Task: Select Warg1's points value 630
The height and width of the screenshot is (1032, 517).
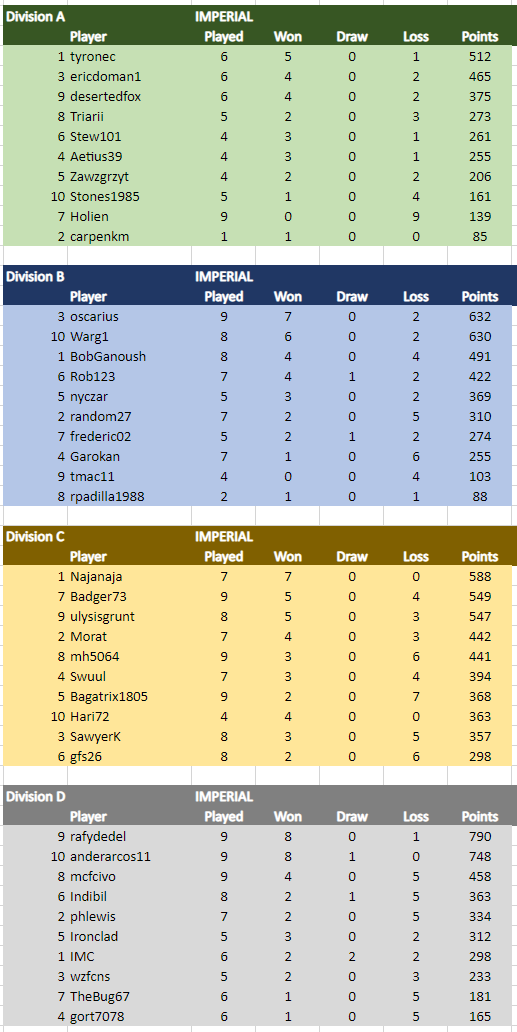Action: click(480, 336)
